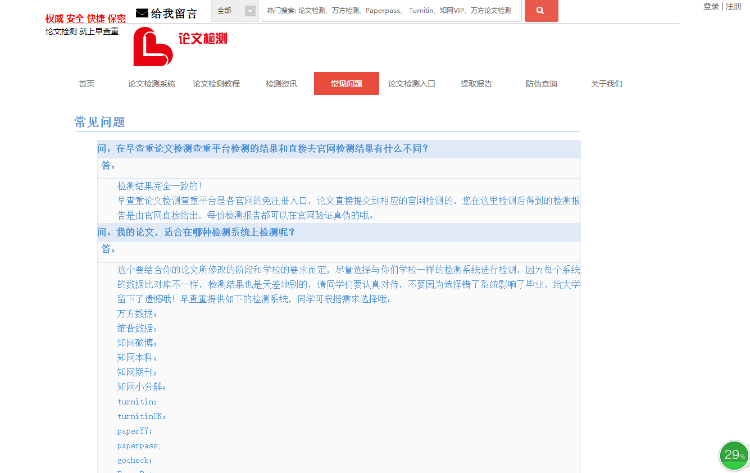Screen dimensions: 750x473
Task: Select the highlighted 常见问题 tab
Action: pos(346,84)
